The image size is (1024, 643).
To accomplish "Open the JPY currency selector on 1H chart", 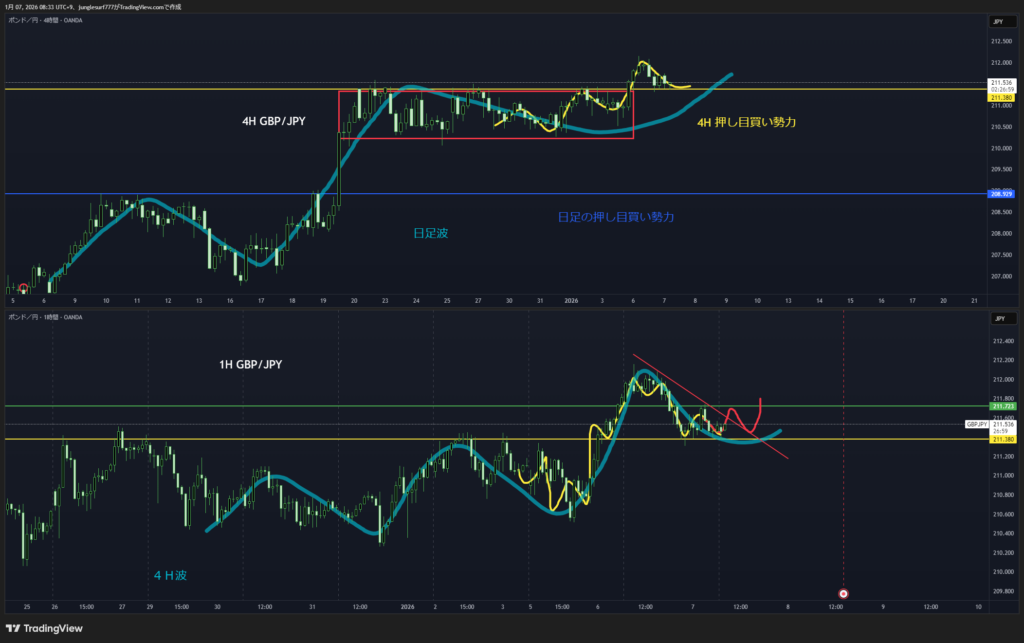I will [997, 319].
